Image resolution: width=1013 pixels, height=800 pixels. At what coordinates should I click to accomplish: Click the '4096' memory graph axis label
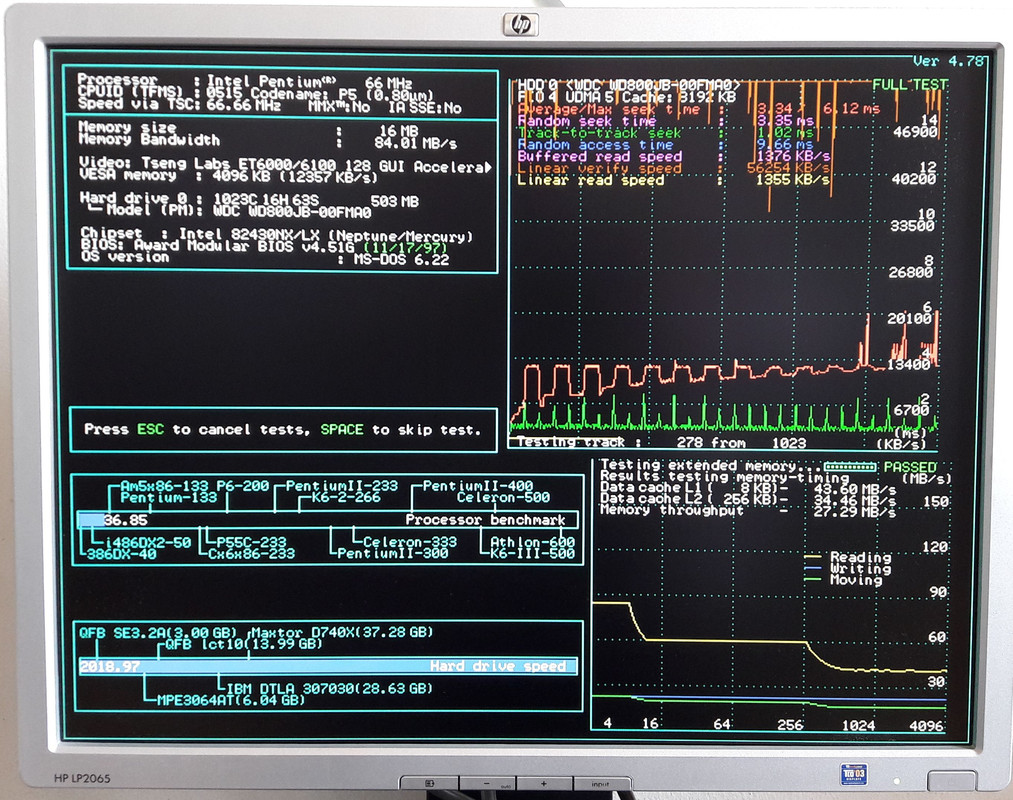(926, 726)
